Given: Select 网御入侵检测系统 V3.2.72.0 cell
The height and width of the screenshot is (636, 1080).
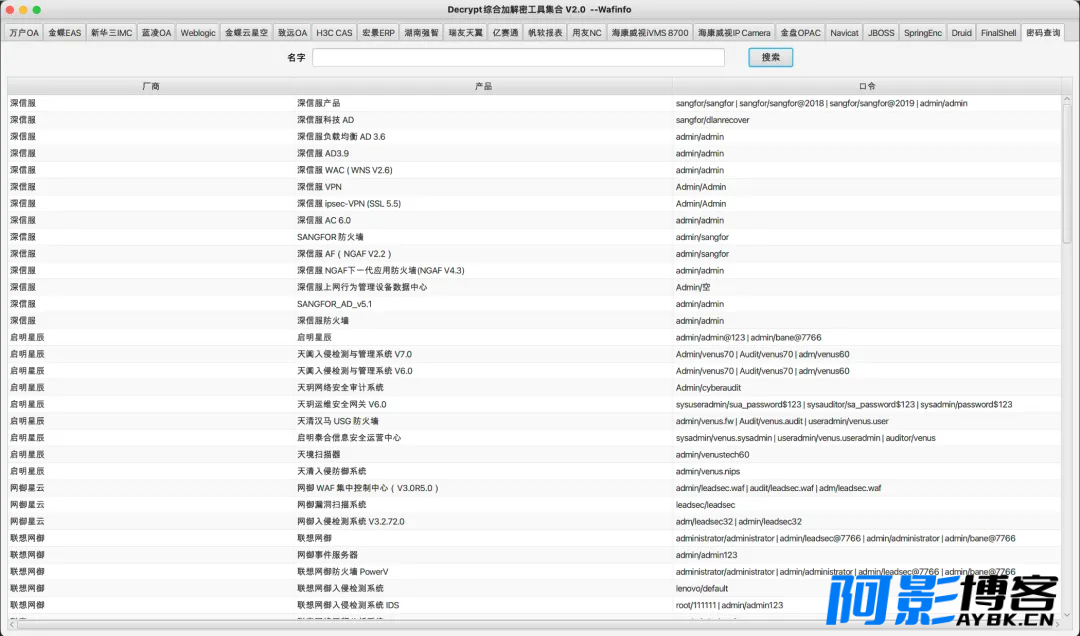Looking at the screenshot, I should coord(484,522).
